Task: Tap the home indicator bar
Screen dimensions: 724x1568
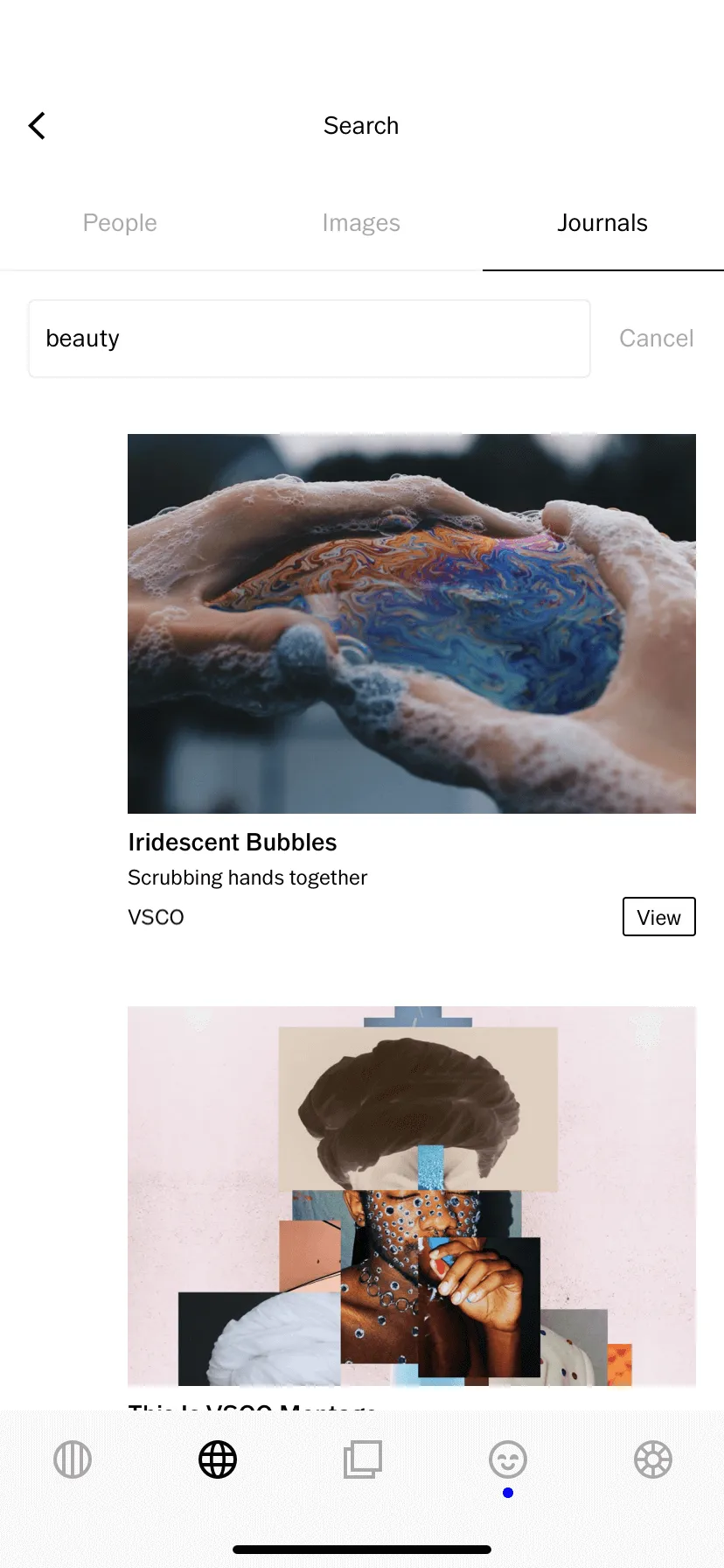Action: pyautogui.click(x=362, y=1550)
